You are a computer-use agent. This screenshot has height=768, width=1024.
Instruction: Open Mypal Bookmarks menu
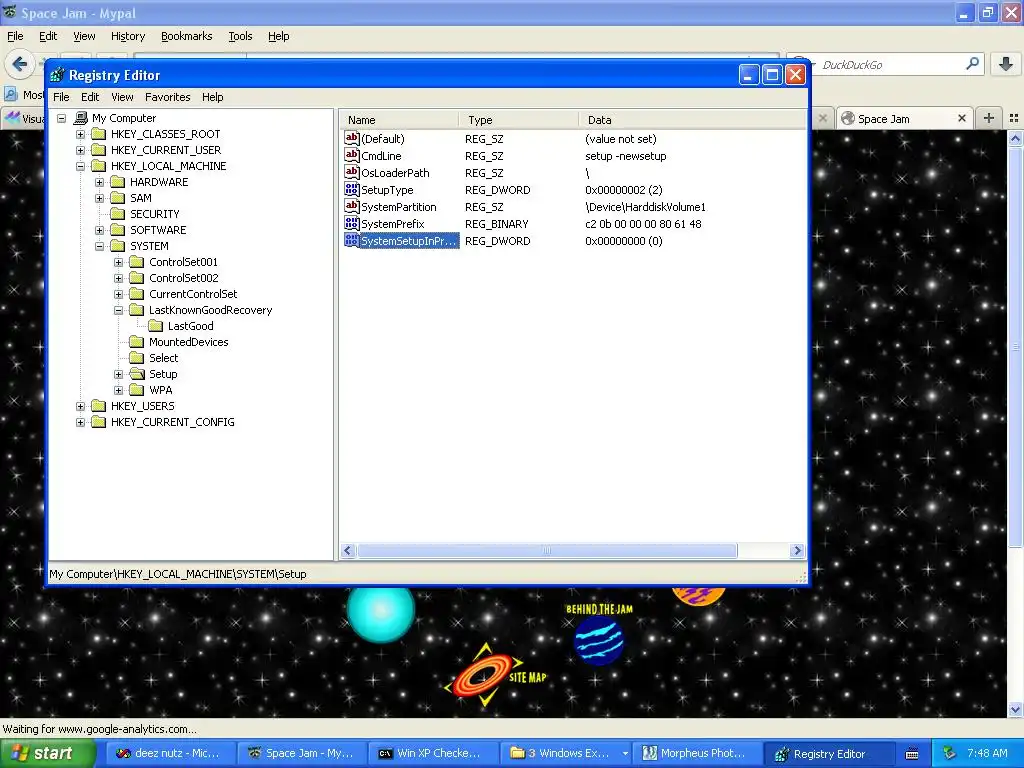tap(187, 36)
